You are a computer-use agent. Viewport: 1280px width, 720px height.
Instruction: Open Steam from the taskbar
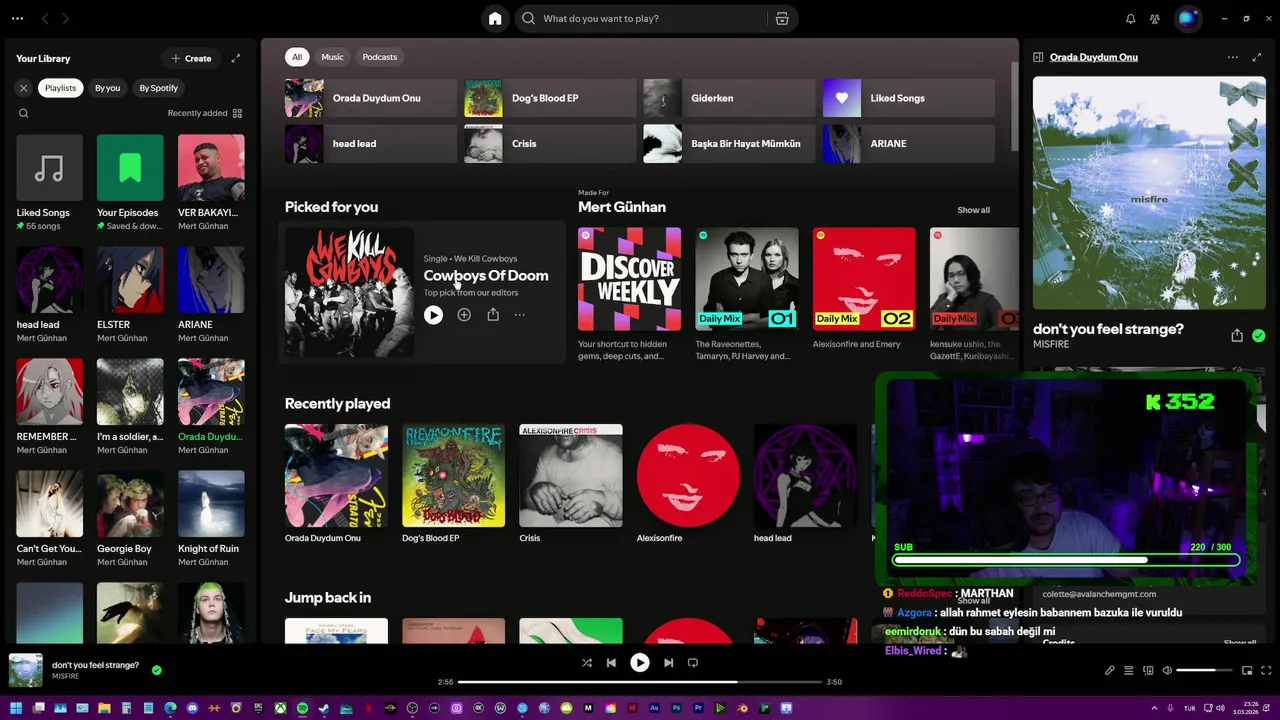(x=324, y=708)
